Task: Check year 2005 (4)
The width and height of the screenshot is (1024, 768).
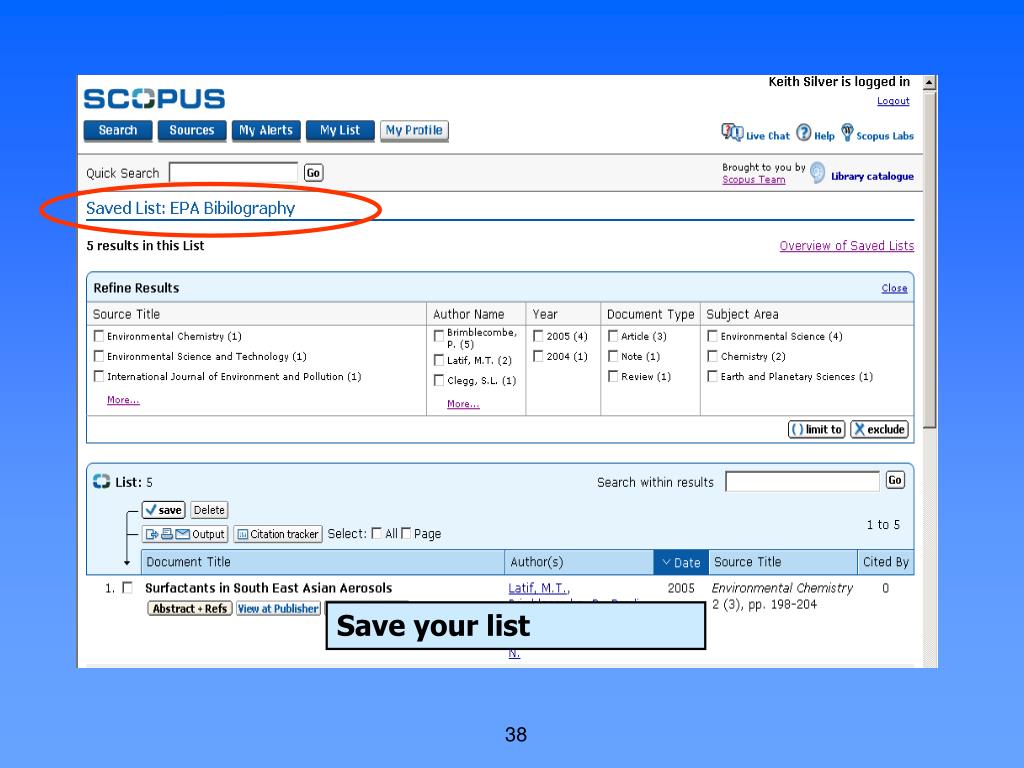Action: pyautogui.click(x=538, y=336)
